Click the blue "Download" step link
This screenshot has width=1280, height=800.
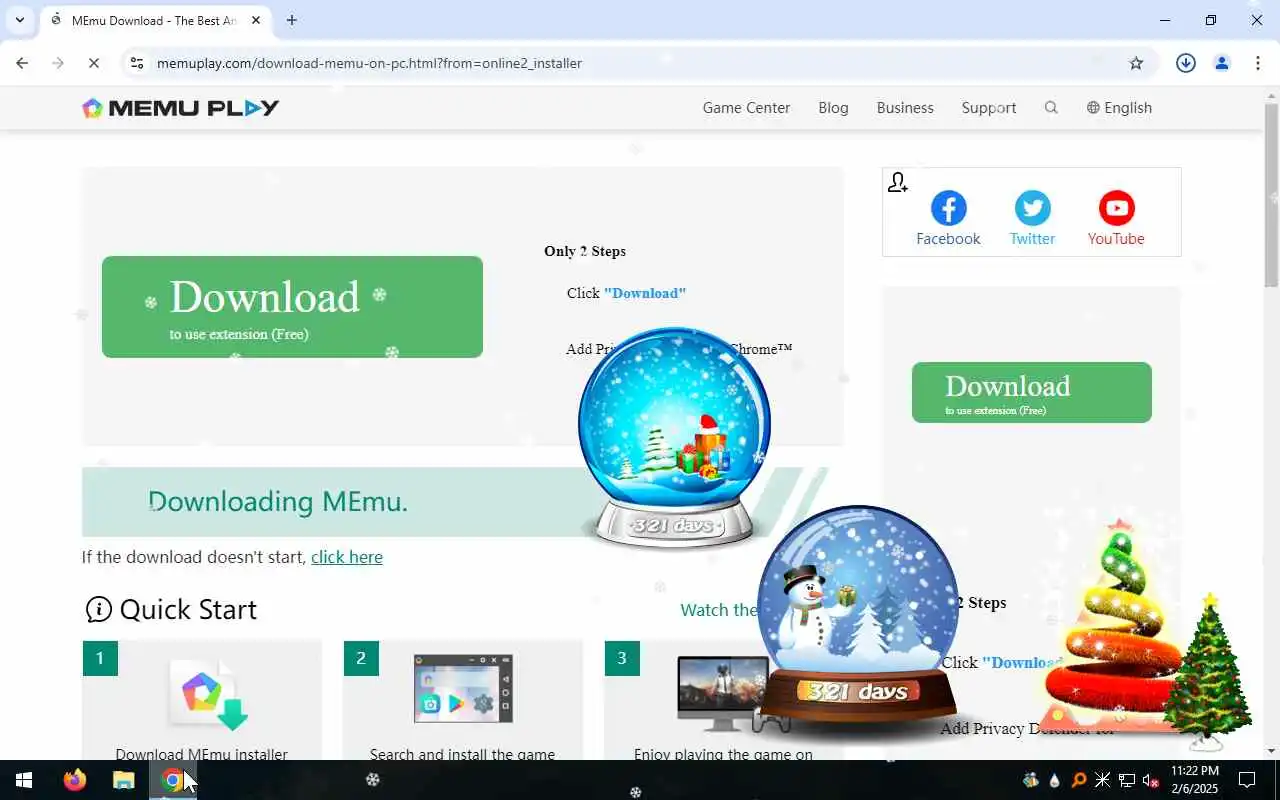click(x=645, y=293)
